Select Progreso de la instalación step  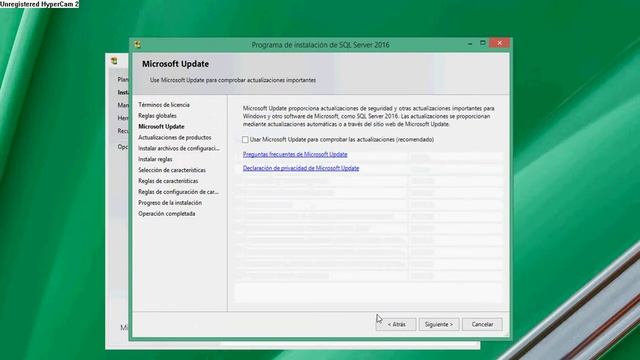170,203
